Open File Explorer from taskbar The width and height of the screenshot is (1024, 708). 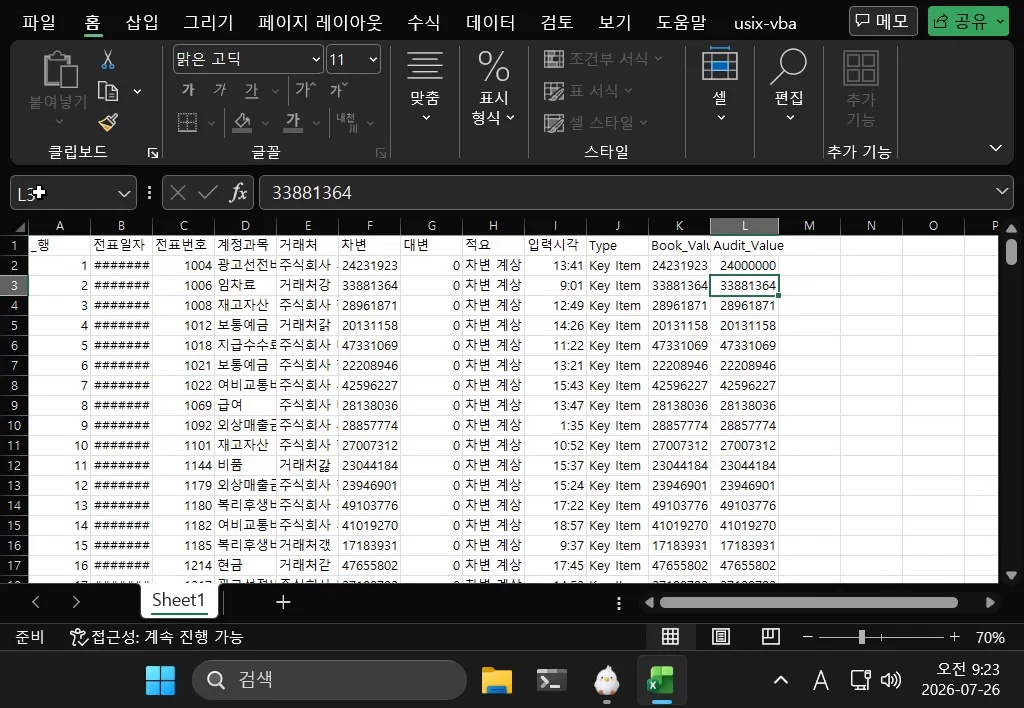click(x=496, y=681)
